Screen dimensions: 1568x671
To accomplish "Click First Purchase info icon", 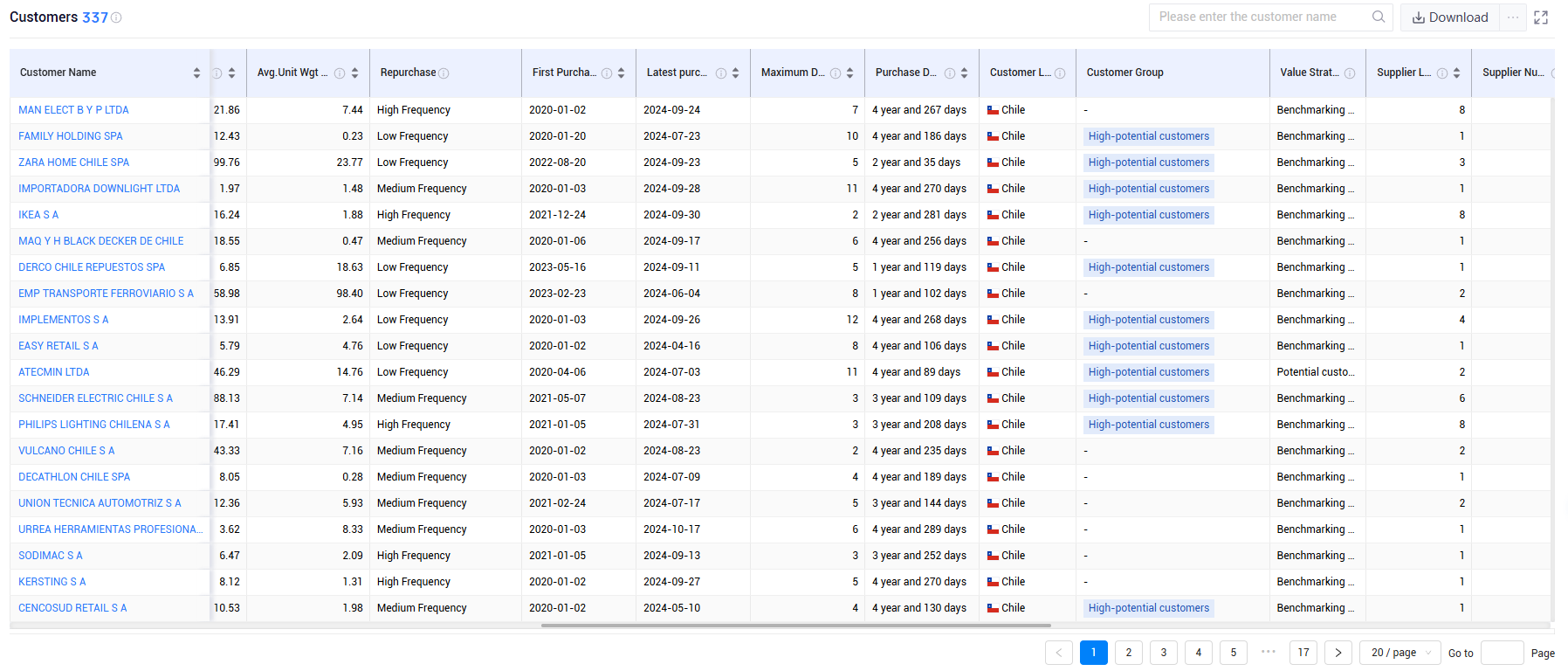I will 607,73.
